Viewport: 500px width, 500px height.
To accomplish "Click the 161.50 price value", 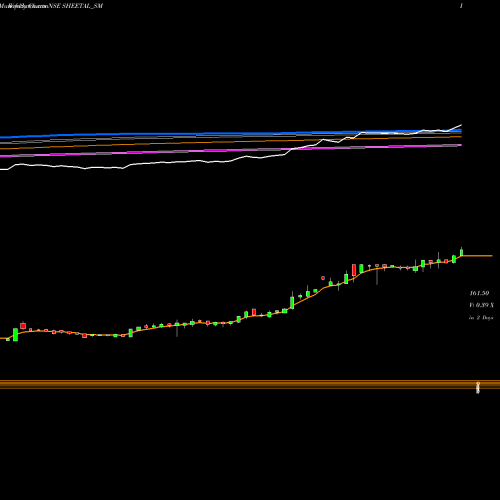I will pyautogui.click(x=479, y=293).
